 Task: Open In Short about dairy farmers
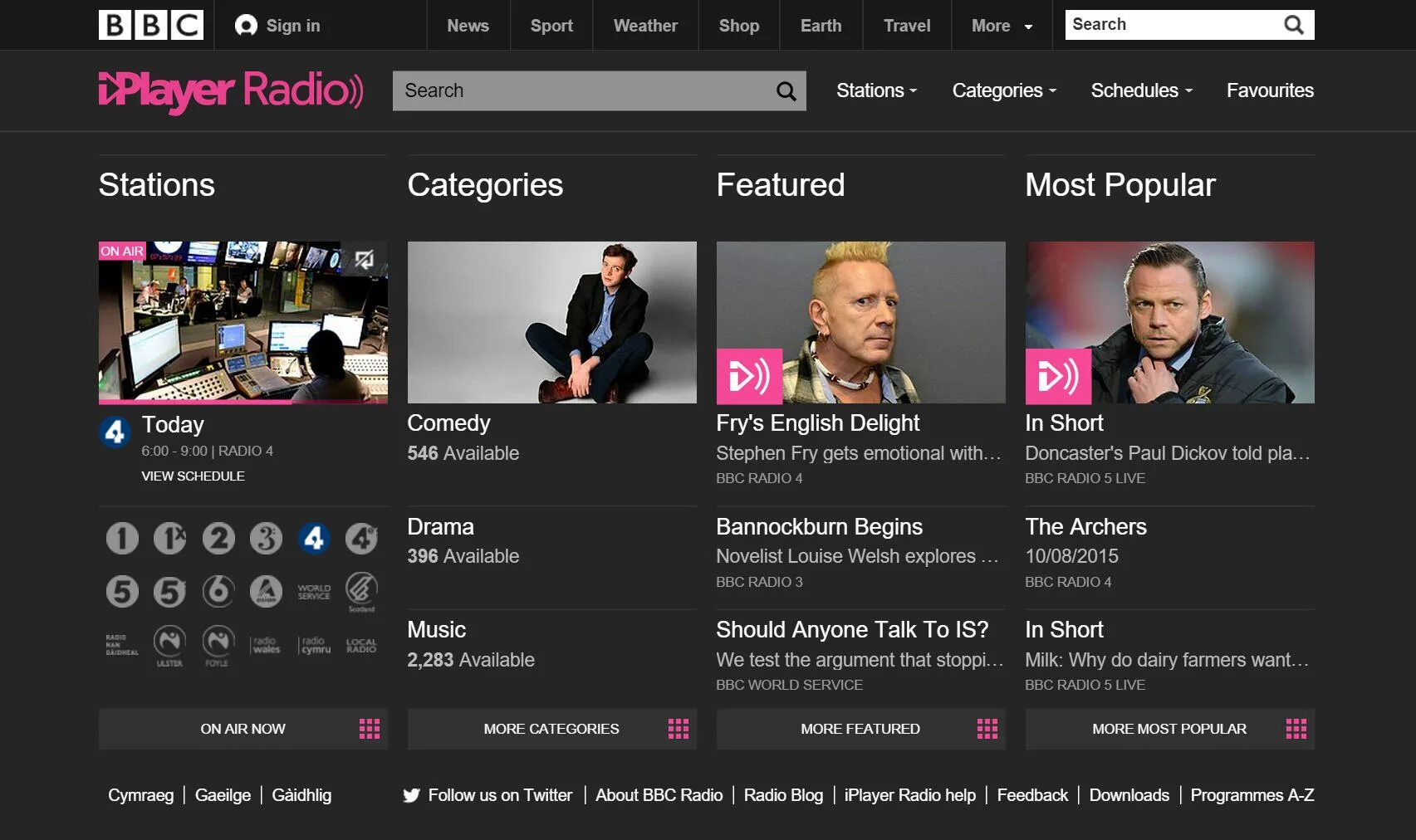tap(1064, 630)
